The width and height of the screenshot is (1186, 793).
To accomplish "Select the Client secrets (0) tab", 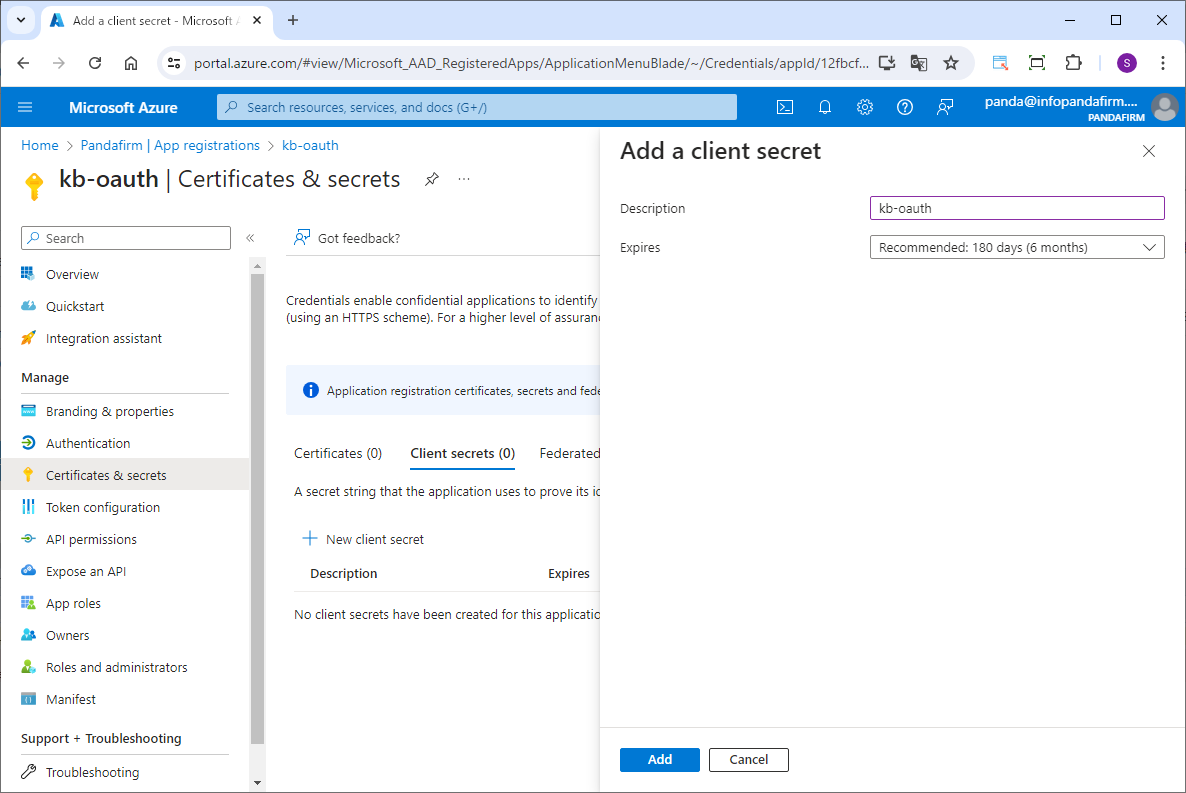I will coord(462,453).
